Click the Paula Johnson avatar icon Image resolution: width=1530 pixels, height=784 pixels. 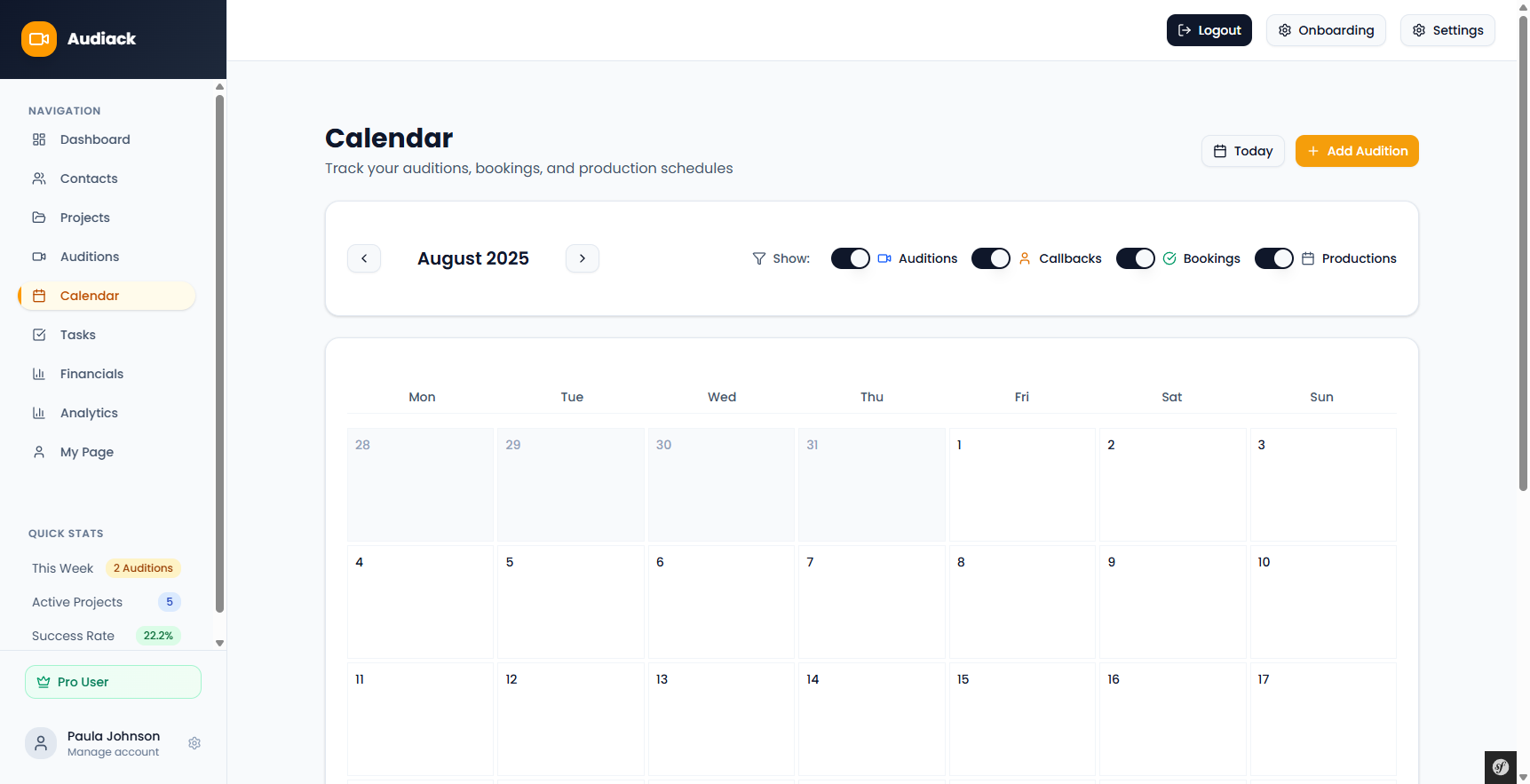point(41,743)
